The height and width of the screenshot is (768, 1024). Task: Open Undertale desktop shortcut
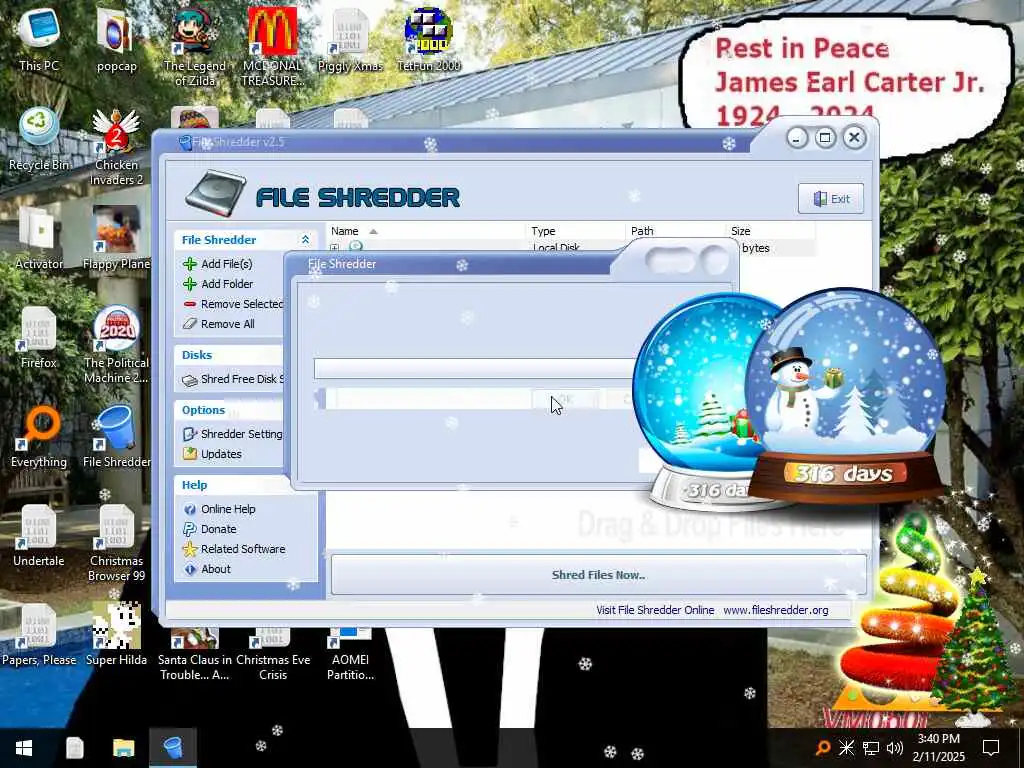pyautogui.click(x=39, y=536)
